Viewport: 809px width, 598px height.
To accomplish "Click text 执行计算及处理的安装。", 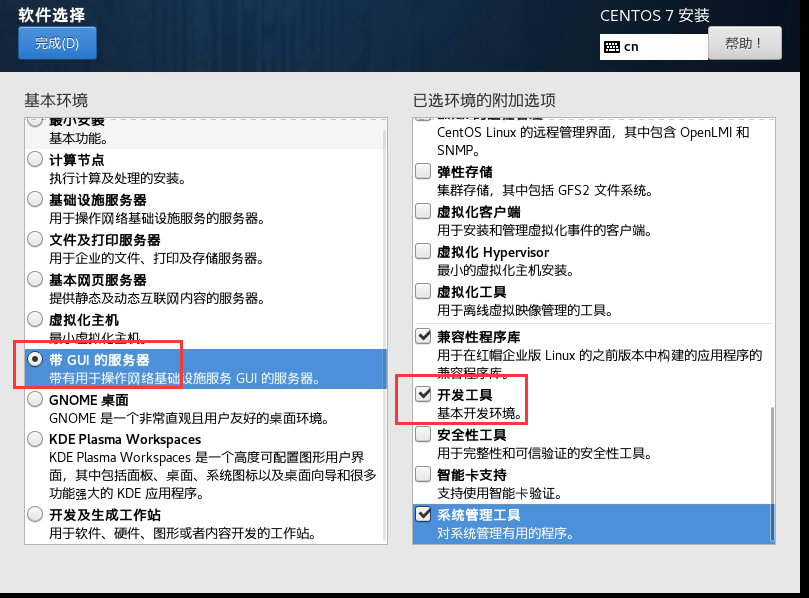I will tap(118, 179).
